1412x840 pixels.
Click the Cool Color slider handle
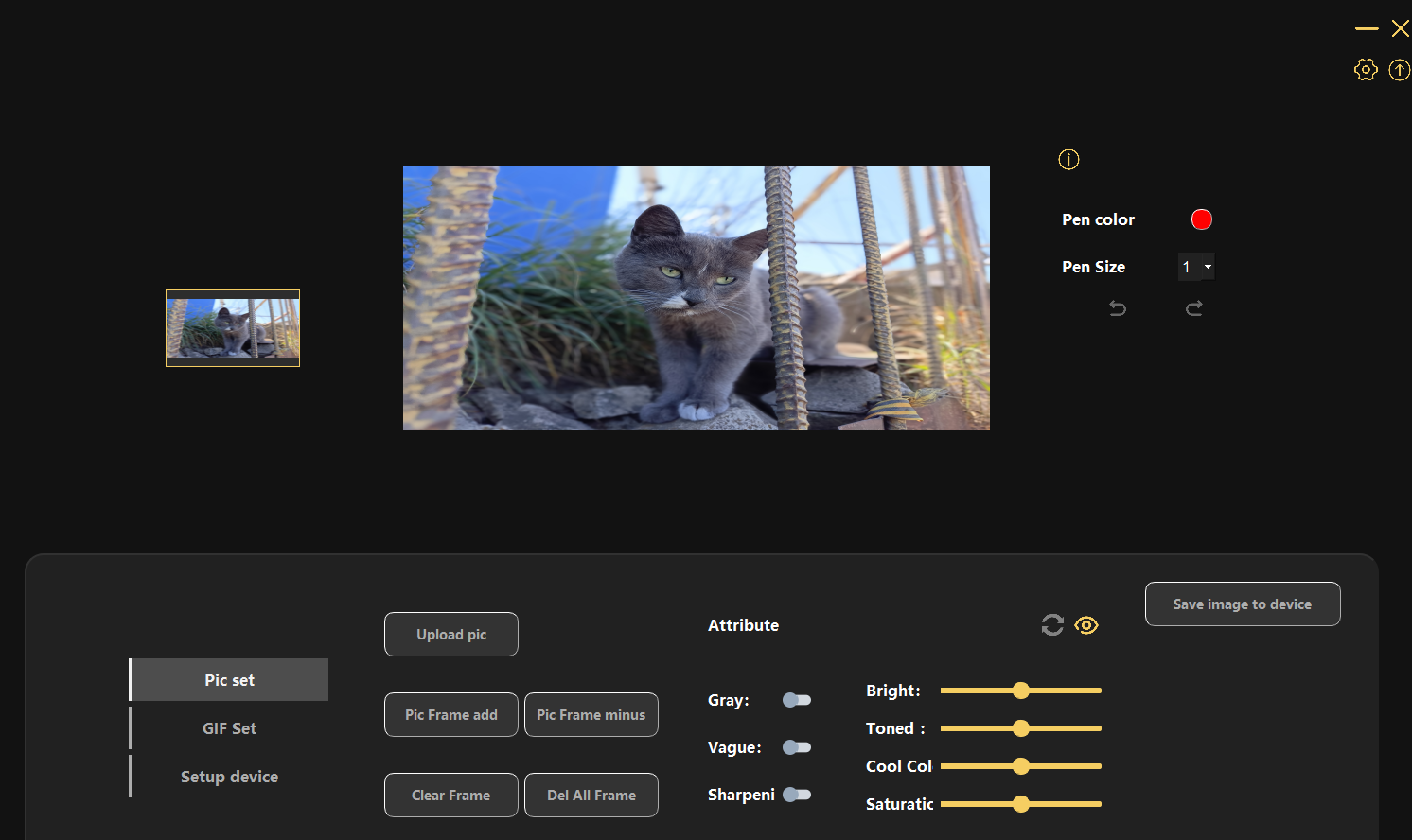(1020, 766)
